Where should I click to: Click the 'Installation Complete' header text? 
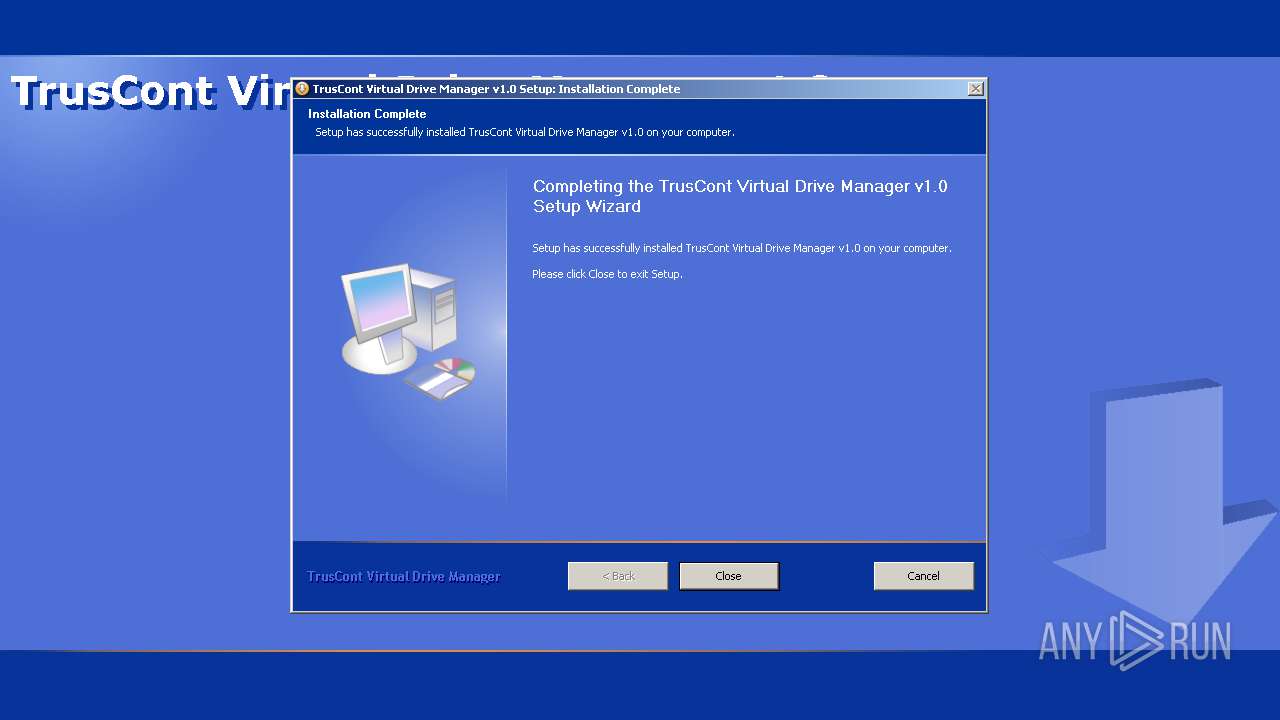point(367,114)
